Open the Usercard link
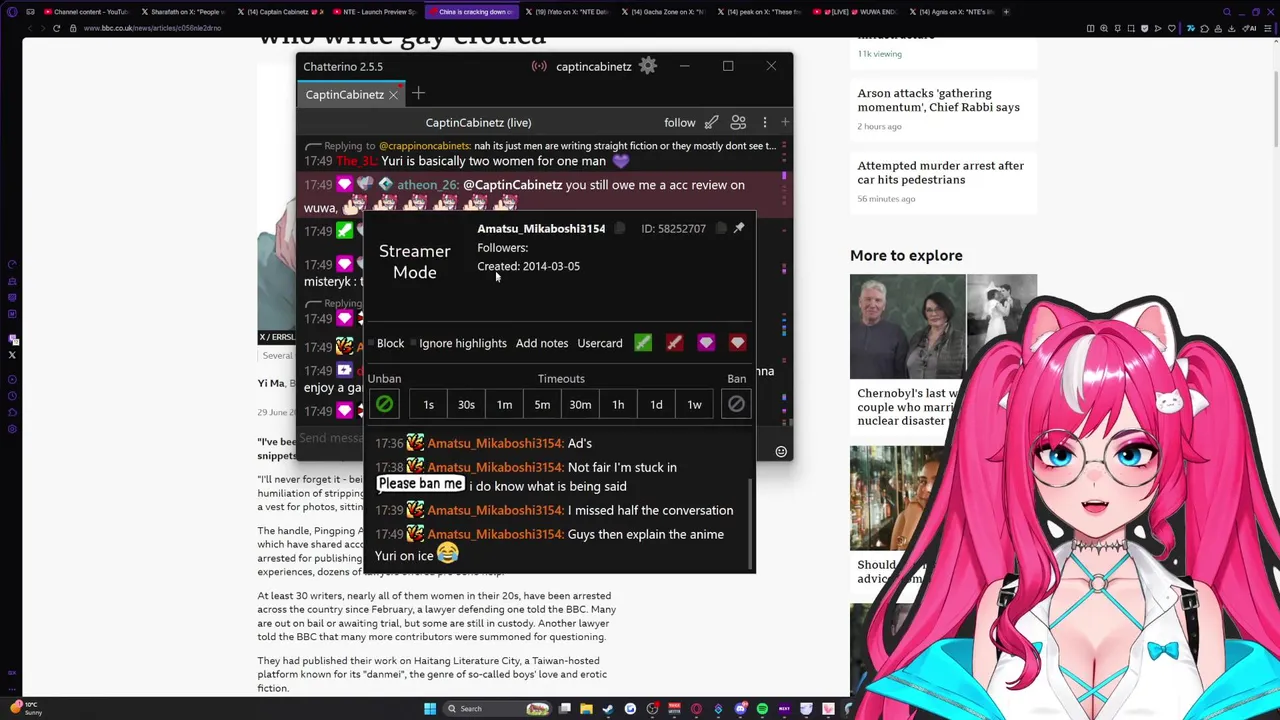Viewport: 1280px width, 720px height. click(x=600, y=343)
